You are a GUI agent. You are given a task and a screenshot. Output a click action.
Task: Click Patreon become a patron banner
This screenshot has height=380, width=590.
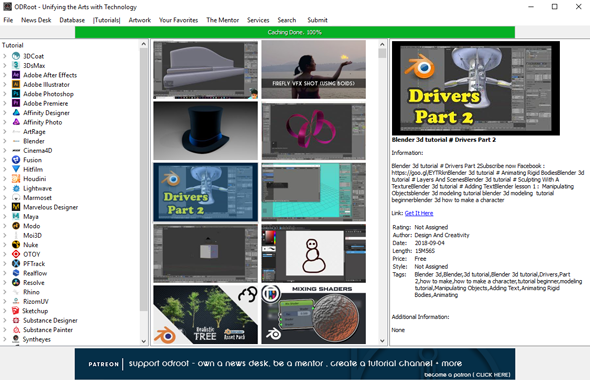point(295,363)
